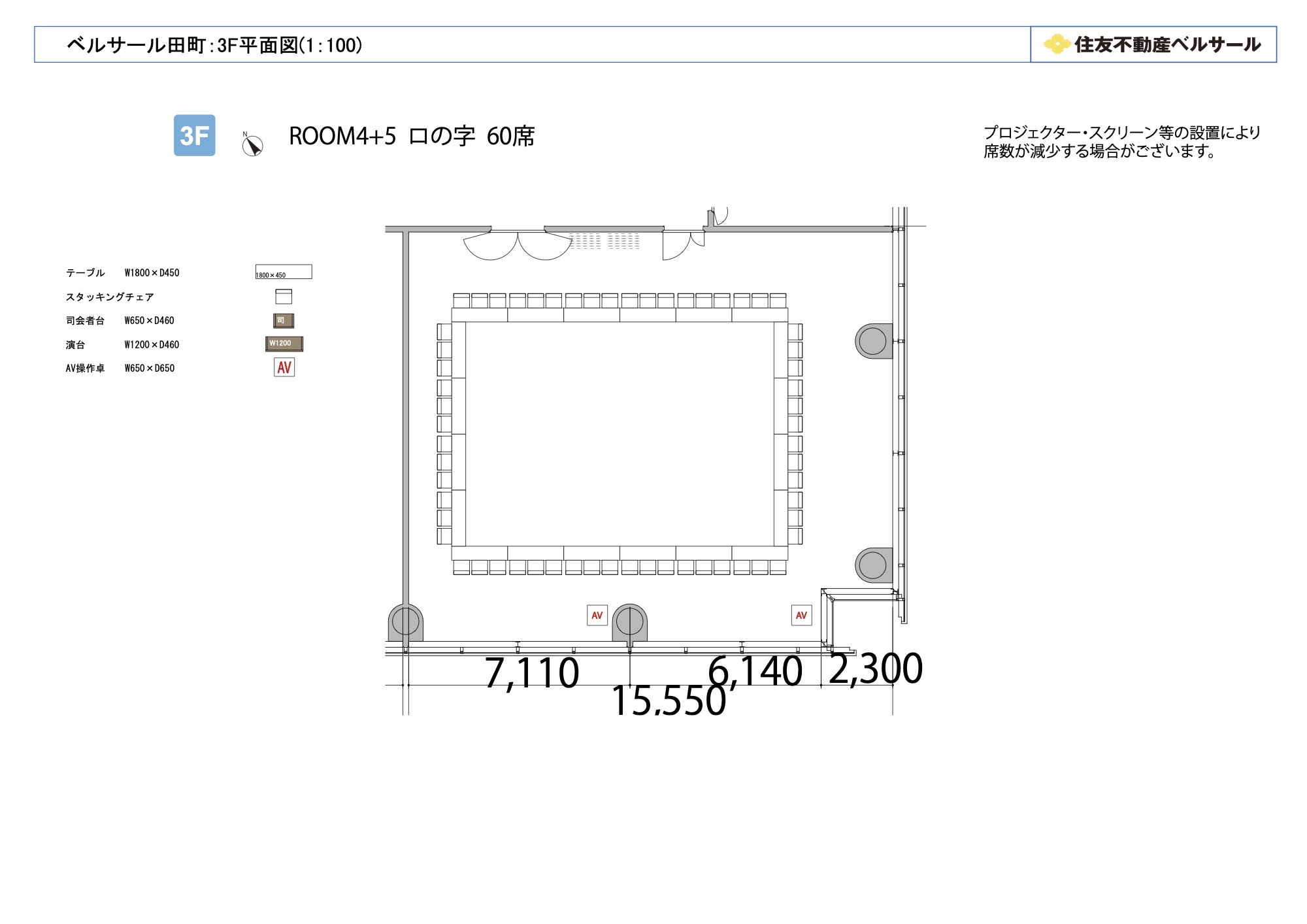Viewport: 1307px width, 924px height.
Task: Click the 6,140 dimension value
Action: pos(755,671)
